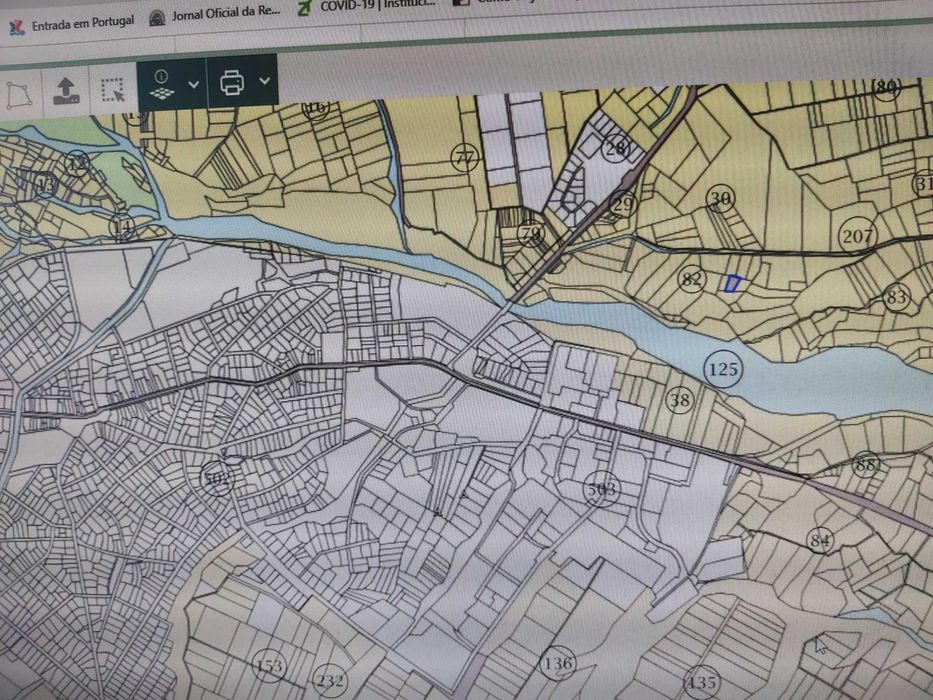Select the blue highlighted parcel on map
This screenshot has height=700, width=933.
(732, 284)
